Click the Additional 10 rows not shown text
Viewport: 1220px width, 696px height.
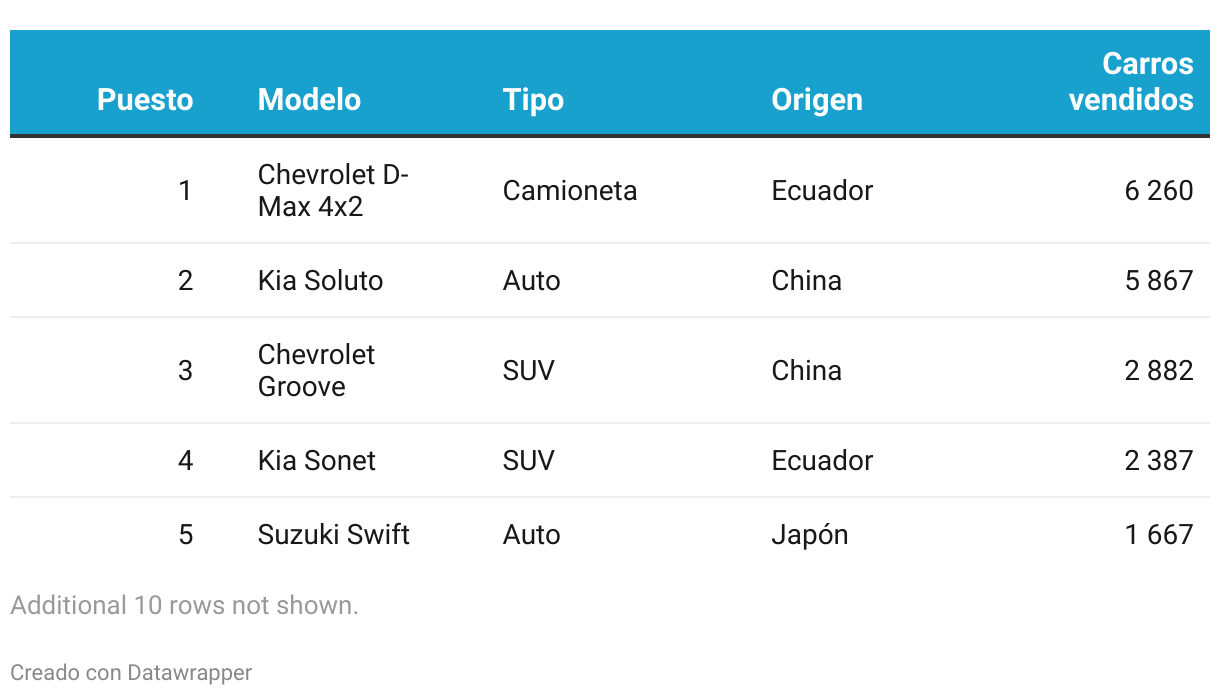coord(184,605)
